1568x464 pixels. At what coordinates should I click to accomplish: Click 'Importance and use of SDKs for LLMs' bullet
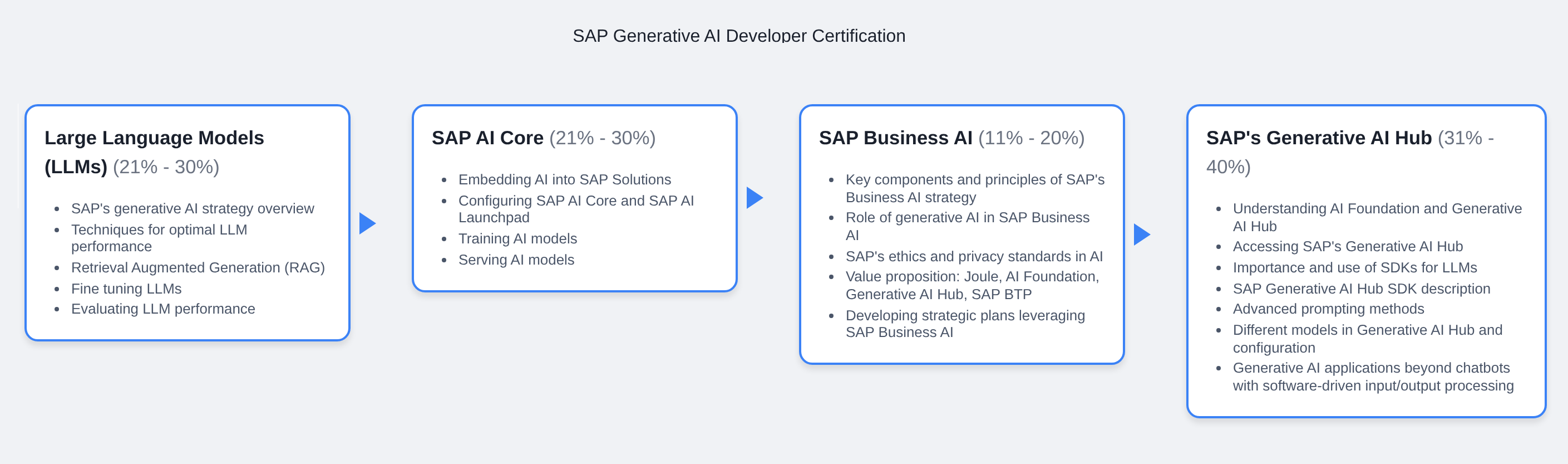click(1354, 268)
